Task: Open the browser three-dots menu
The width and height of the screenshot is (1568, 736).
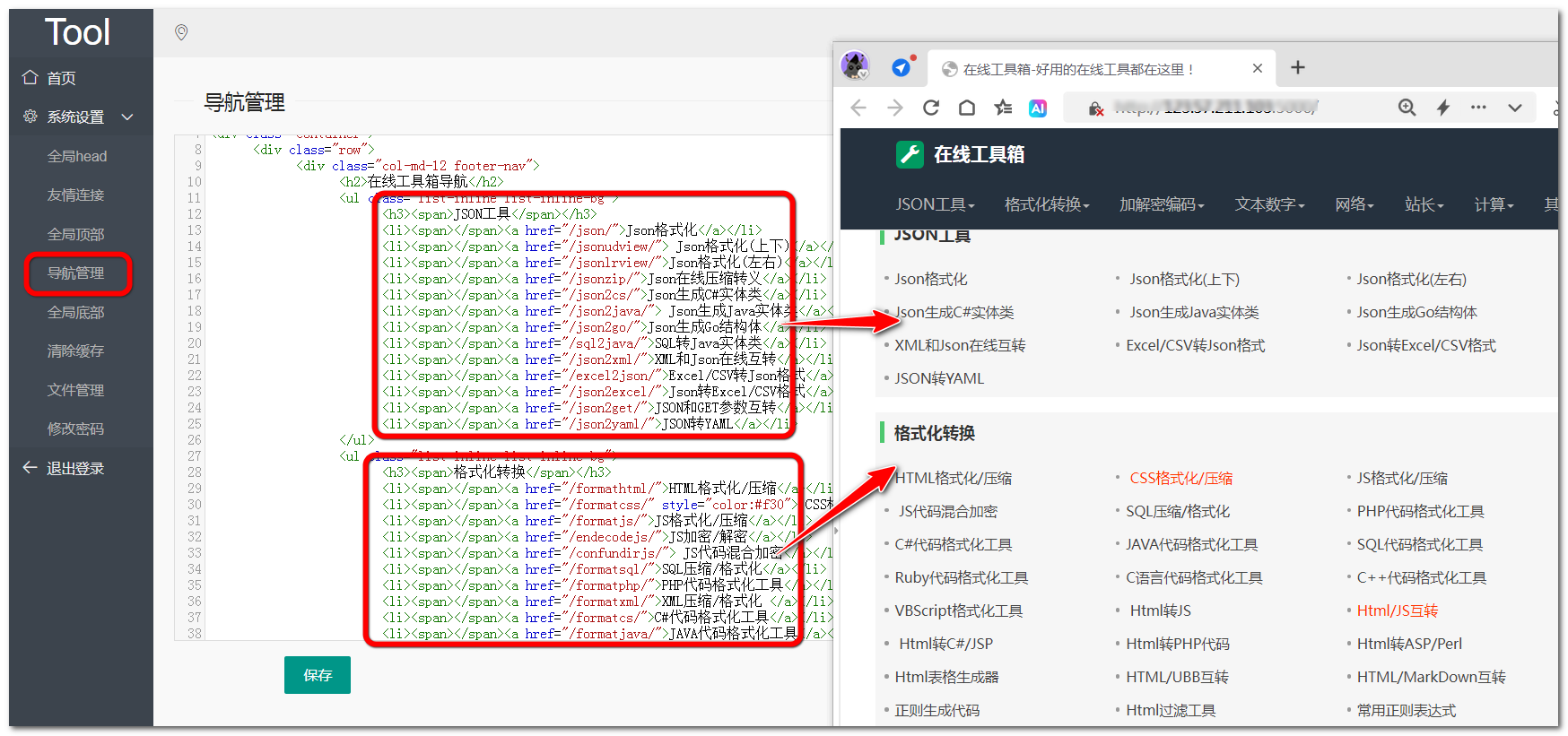Action: click(1478, 108)
